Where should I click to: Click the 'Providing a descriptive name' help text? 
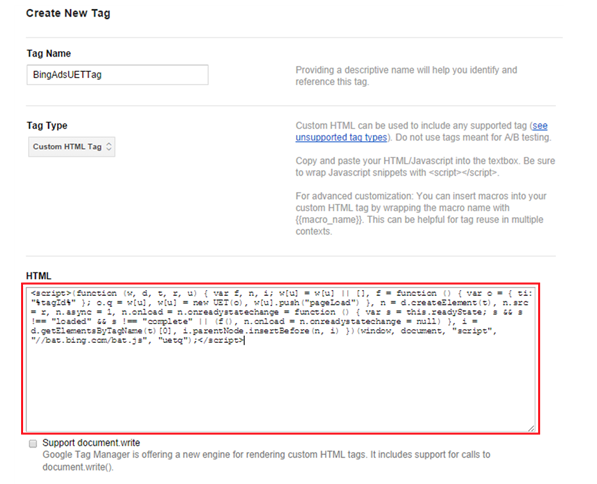point(406,76)
